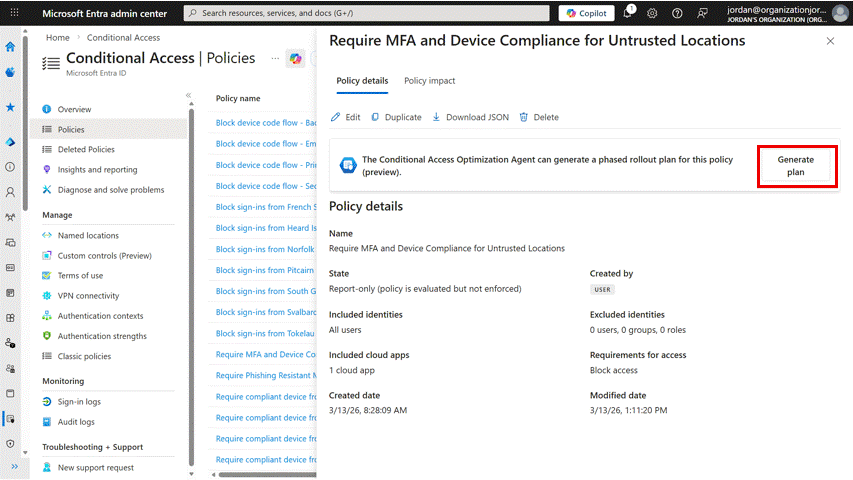Click the horizontal scrollbar under policy list
Viewport: 853px width, 480px height.
click(268, 475)
